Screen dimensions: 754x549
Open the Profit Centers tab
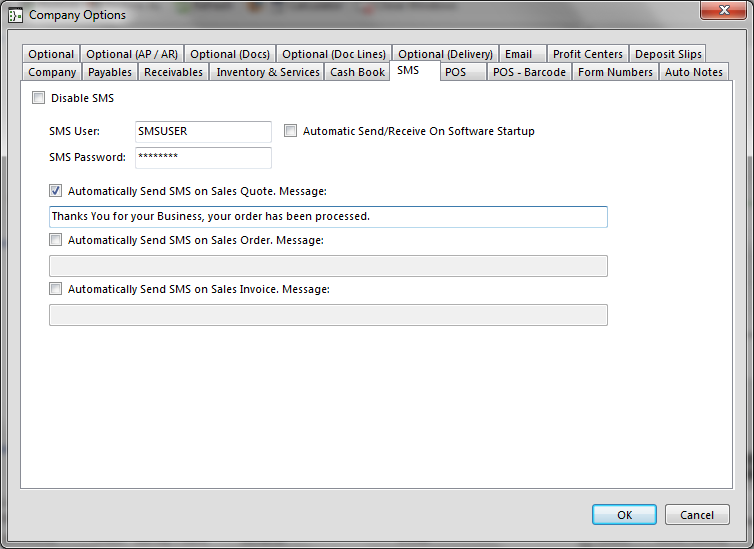(588, 54)
